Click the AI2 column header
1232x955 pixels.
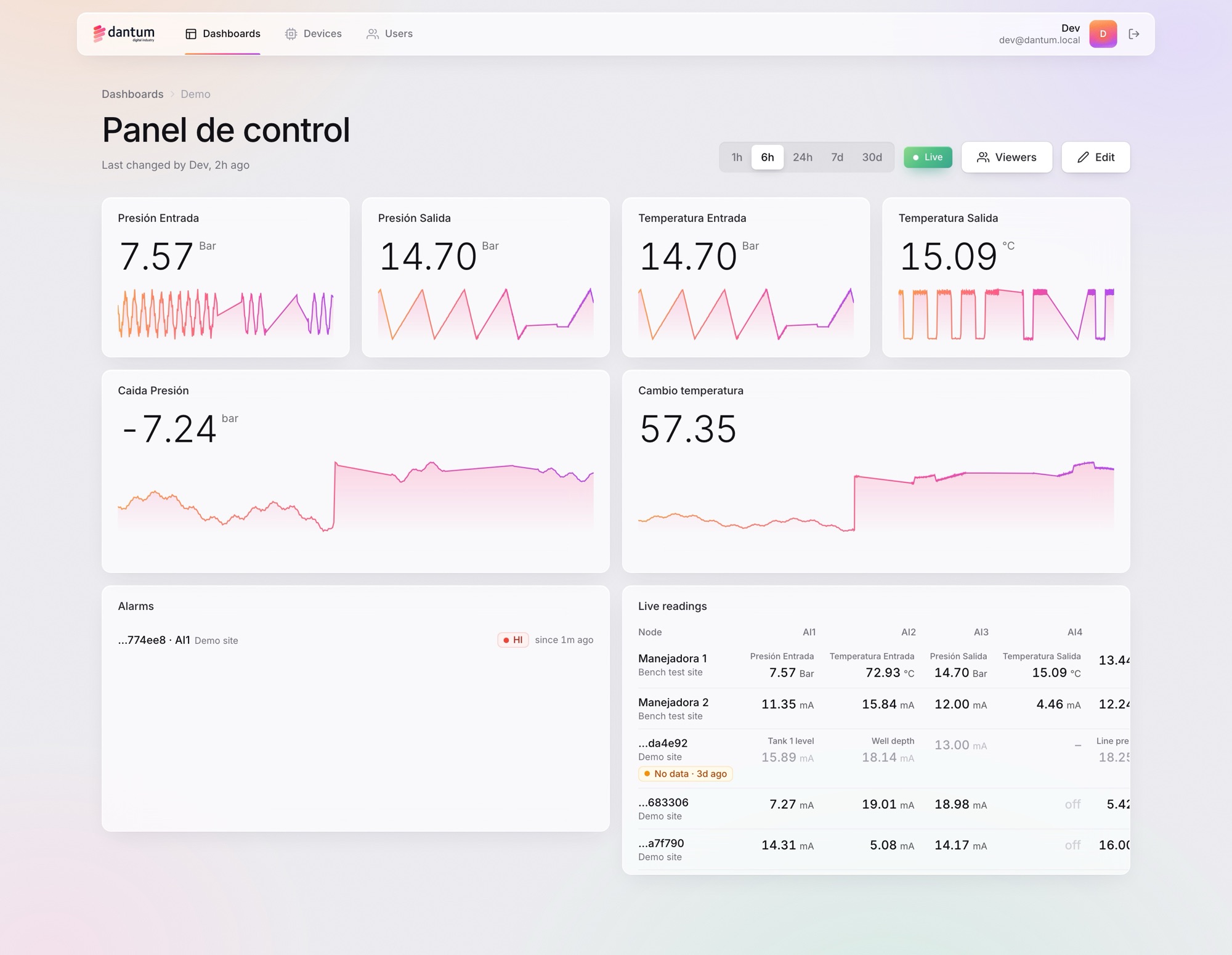coord(908,632)
